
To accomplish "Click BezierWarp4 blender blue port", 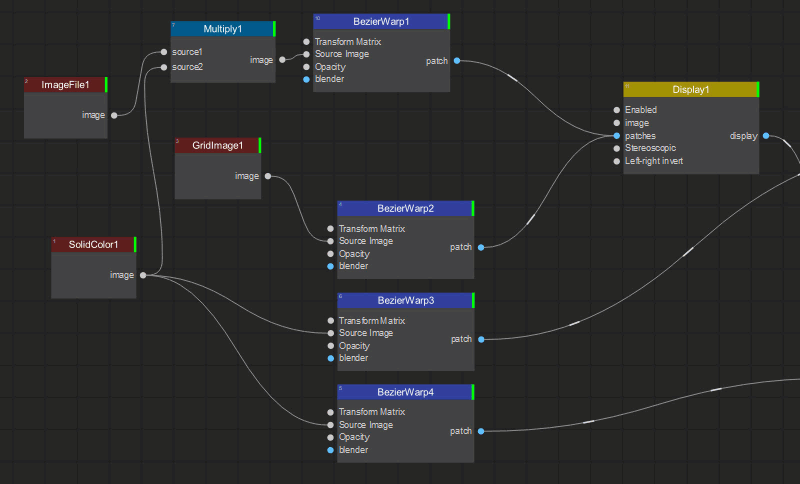I will (331, 450).
